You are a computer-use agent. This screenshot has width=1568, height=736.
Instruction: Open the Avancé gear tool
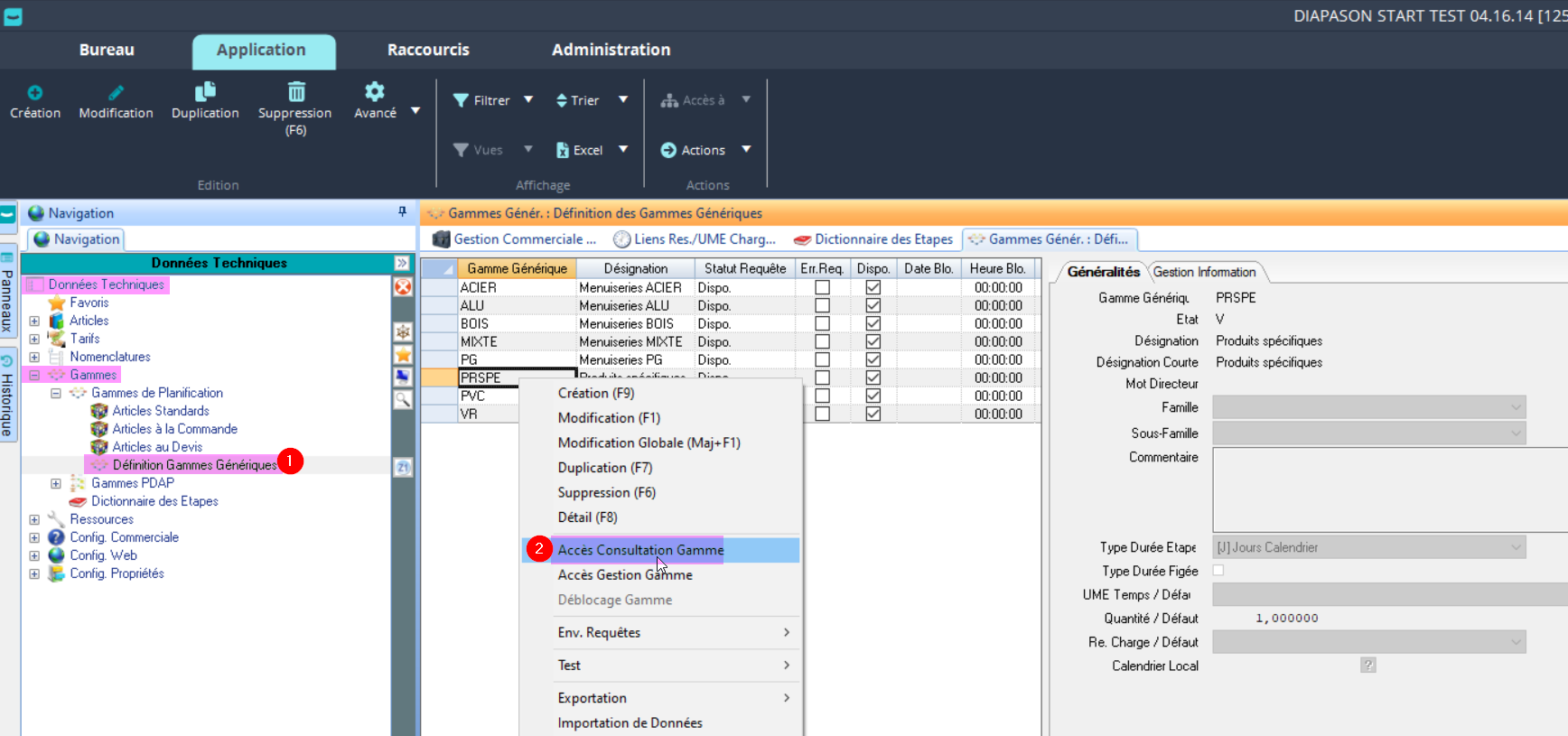pyautogui.click(x=374, y=91)
